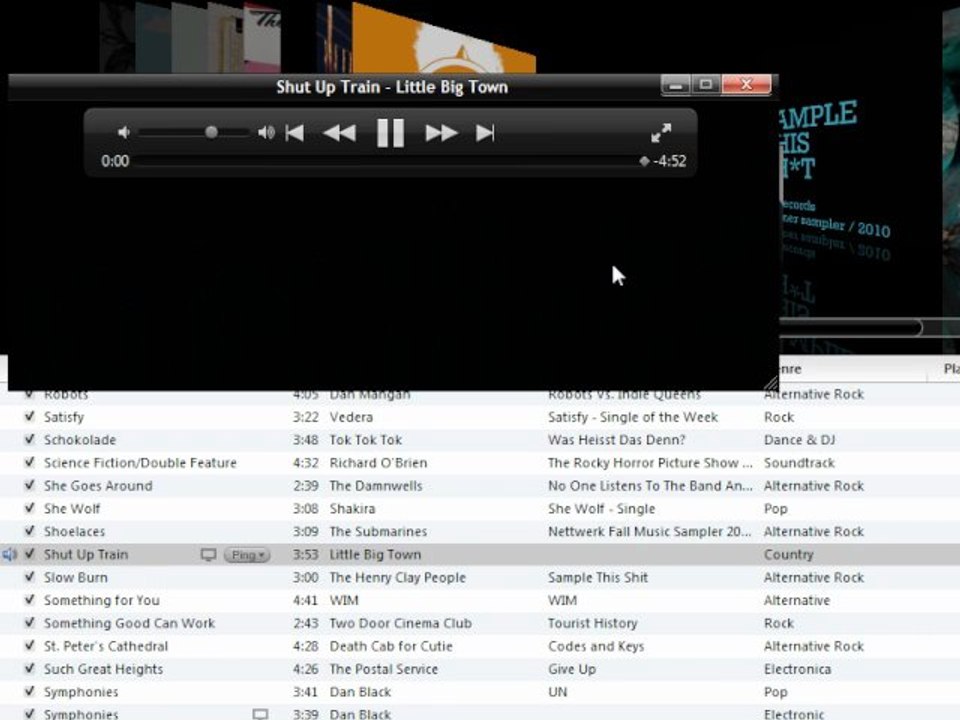
Task: Click album Was Heisst Das Denn?
Action: [617, 440]
